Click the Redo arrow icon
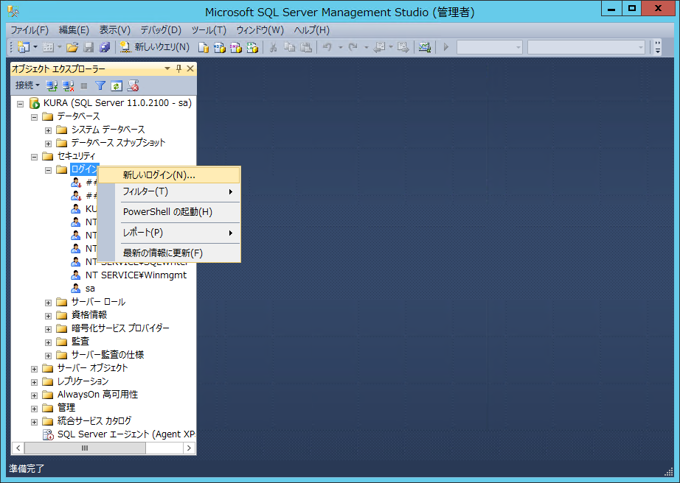 (x=353, y=47)
